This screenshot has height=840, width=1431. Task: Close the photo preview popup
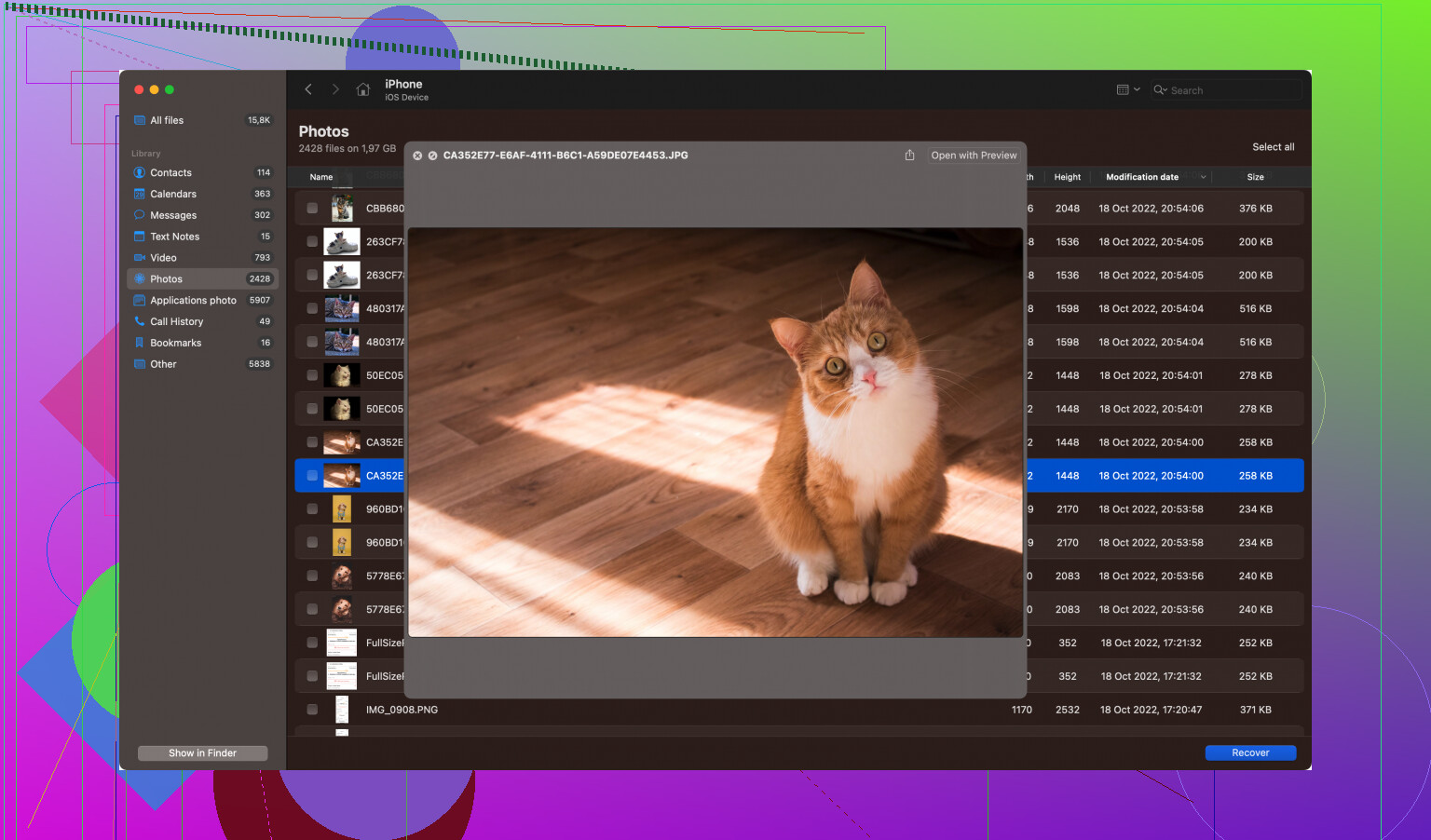[417, 156]
